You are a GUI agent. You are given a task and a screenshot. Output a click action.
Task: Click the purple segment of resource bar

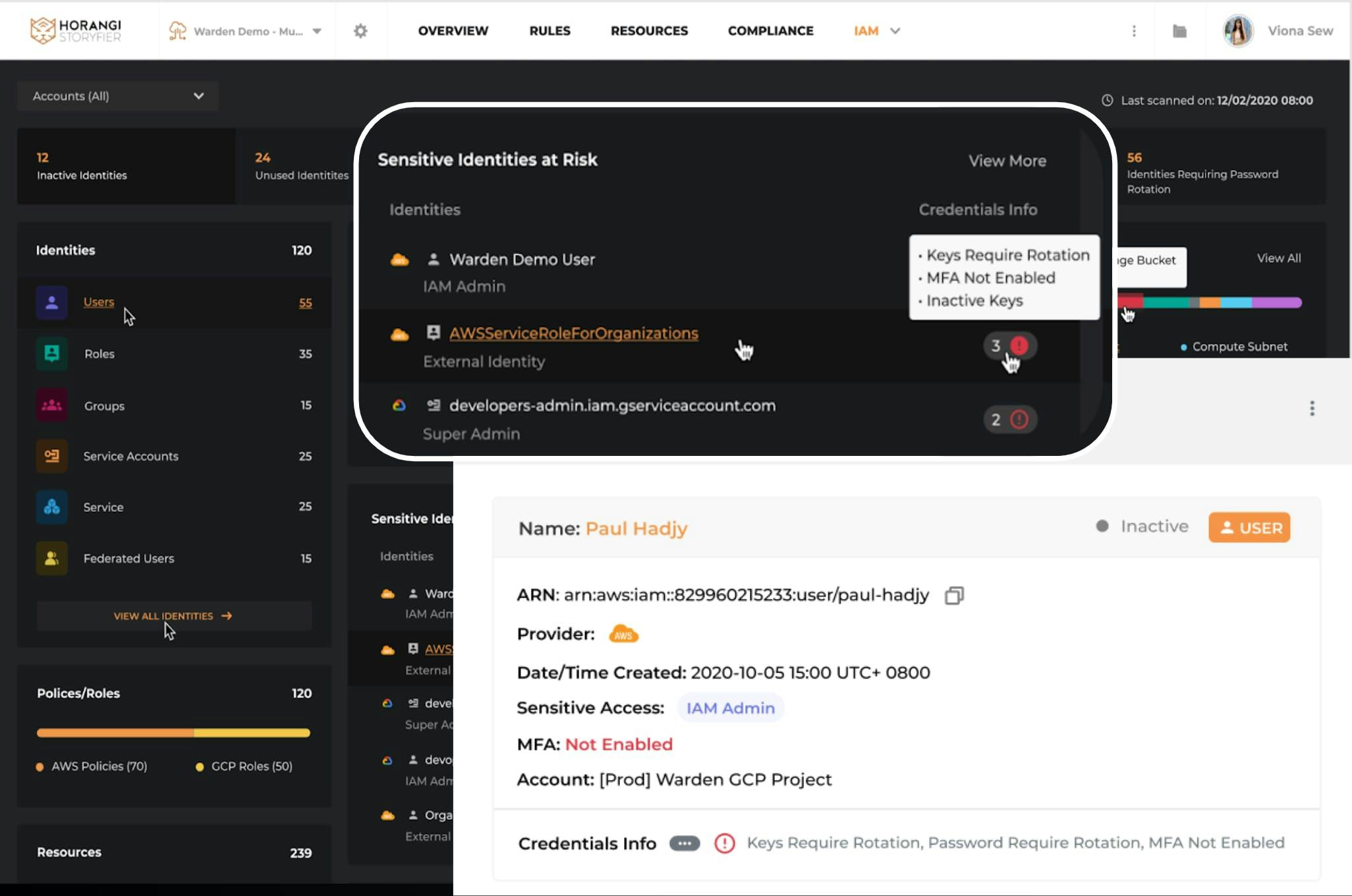pyautogui.click(x=1276, y=302)
